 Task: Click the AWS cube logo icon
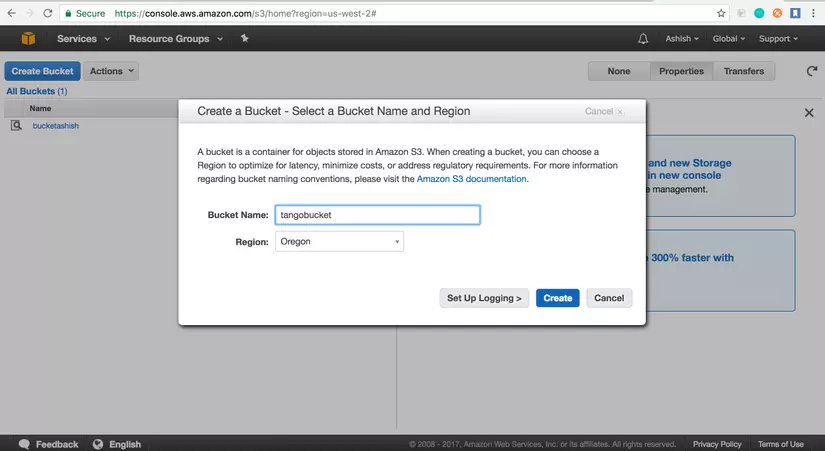(x=28, y=38)
